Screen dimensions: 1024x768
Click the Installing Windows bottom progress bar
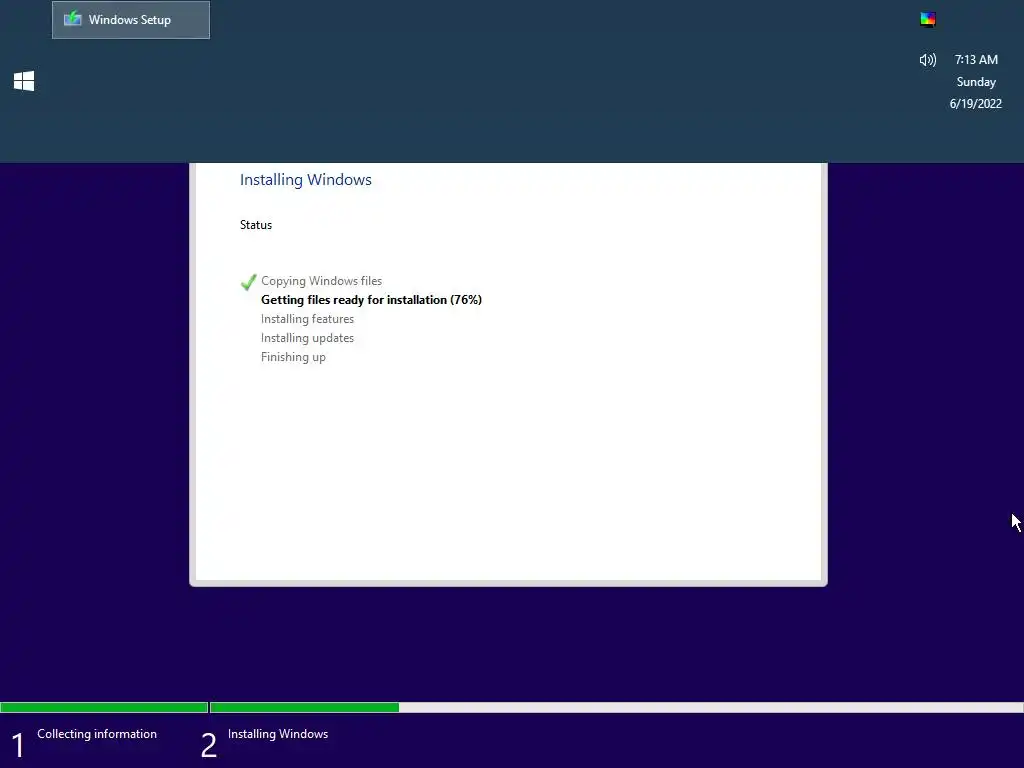pos(616,707)
